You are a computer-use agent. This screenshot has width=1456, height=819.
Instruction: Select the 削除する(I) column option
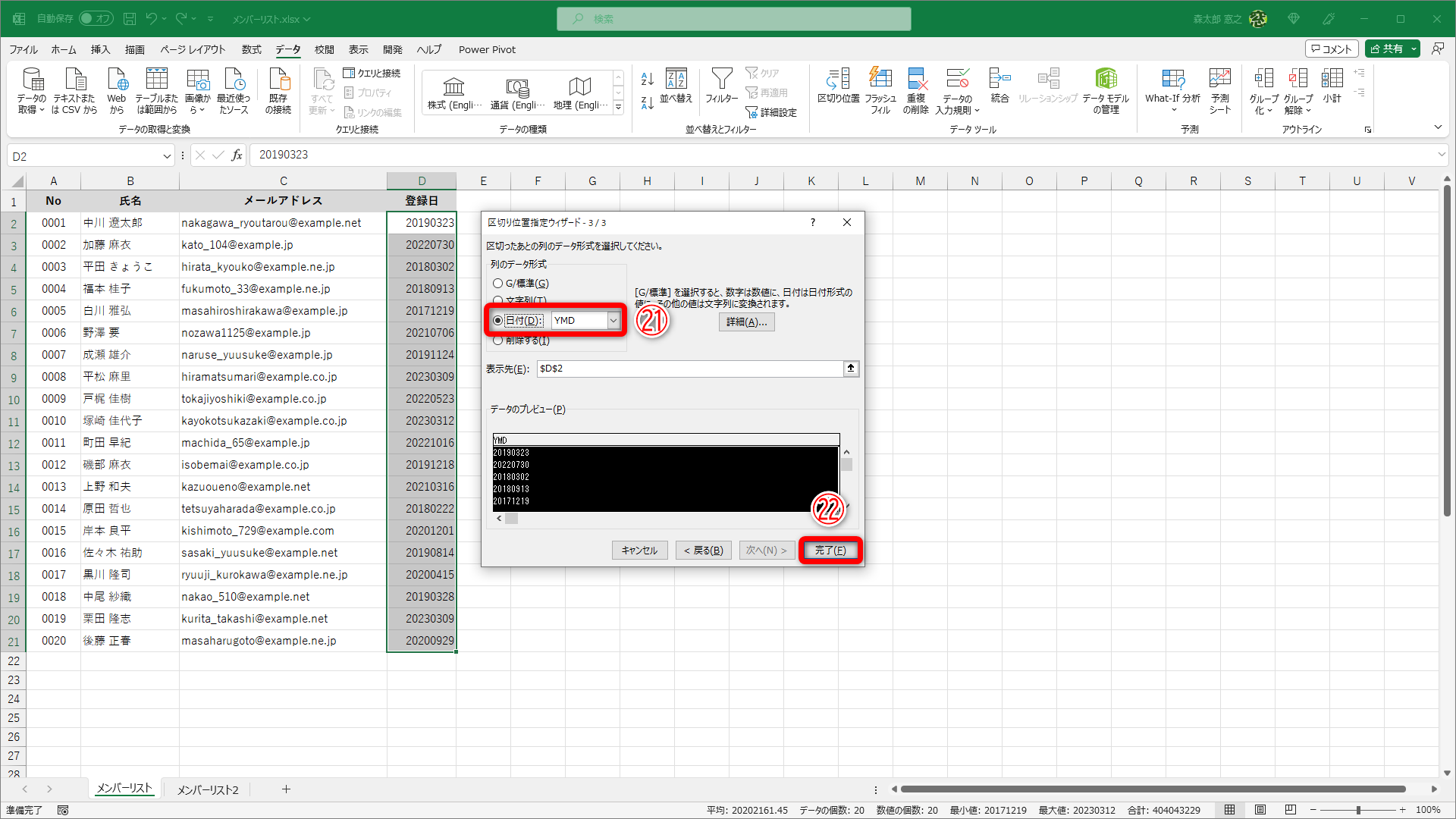[498, 340]
